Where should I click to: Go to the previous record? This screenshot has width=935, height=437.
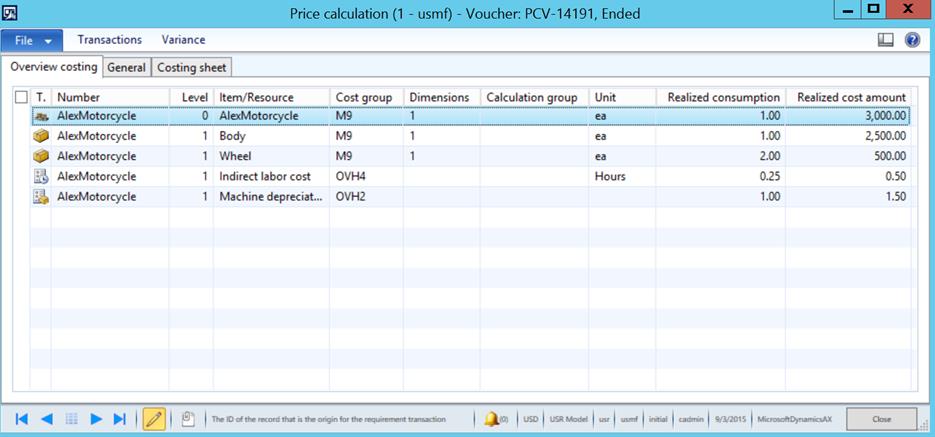pos(47,419)
